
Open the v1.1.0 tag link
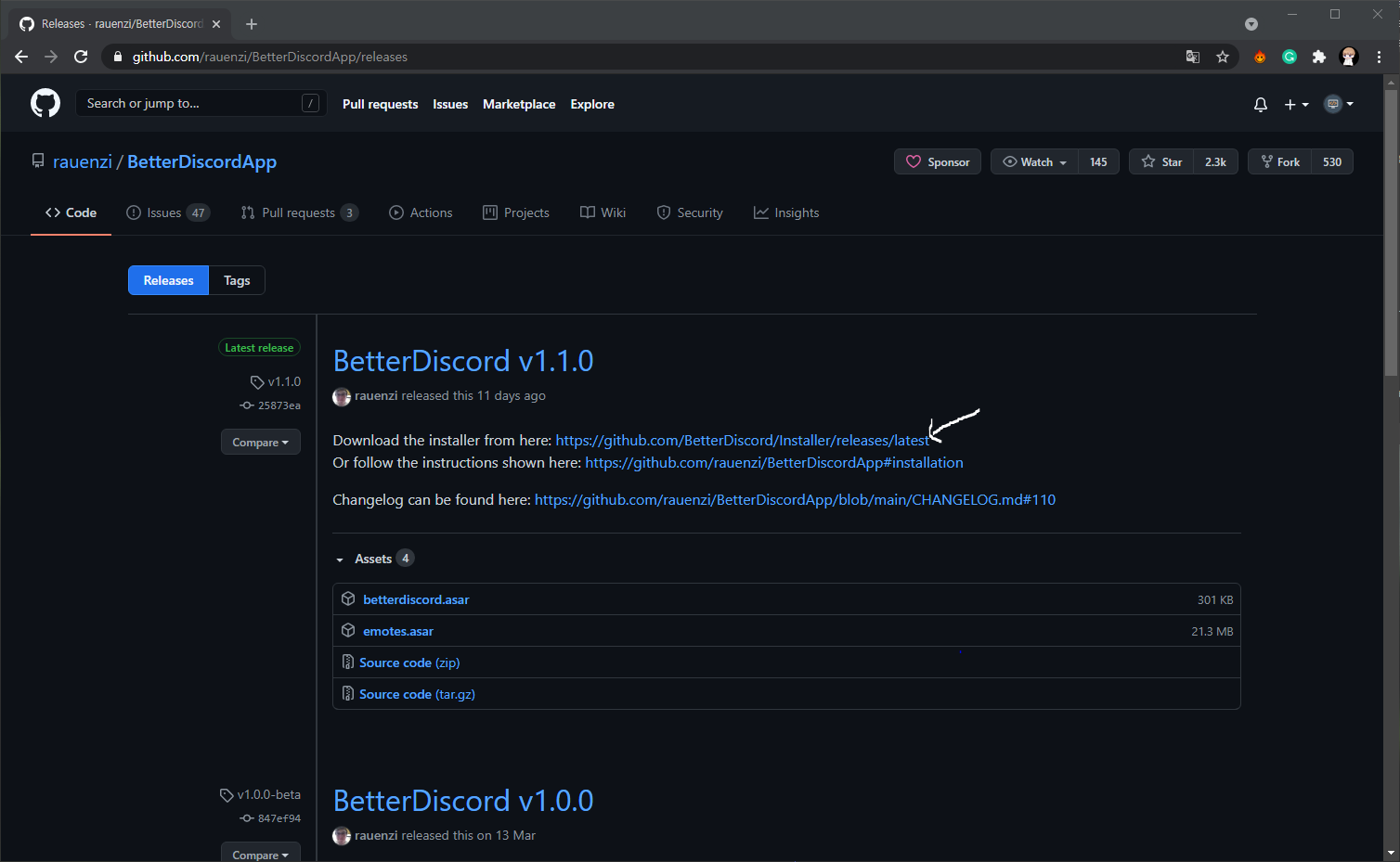pos(276,381)
